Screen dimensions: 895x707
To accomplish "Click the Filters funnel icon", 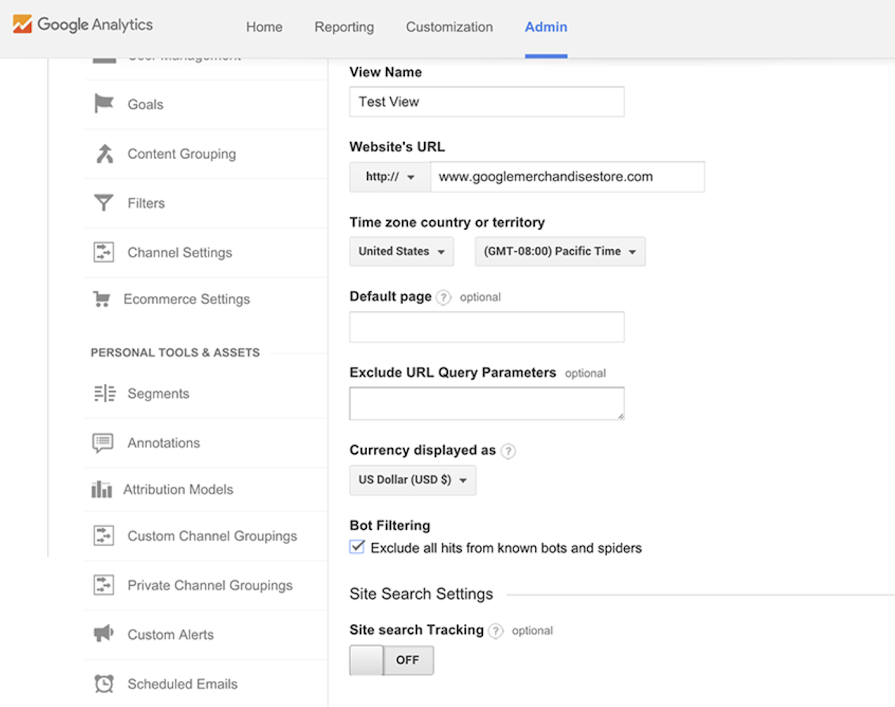I will tap(103, 203).
